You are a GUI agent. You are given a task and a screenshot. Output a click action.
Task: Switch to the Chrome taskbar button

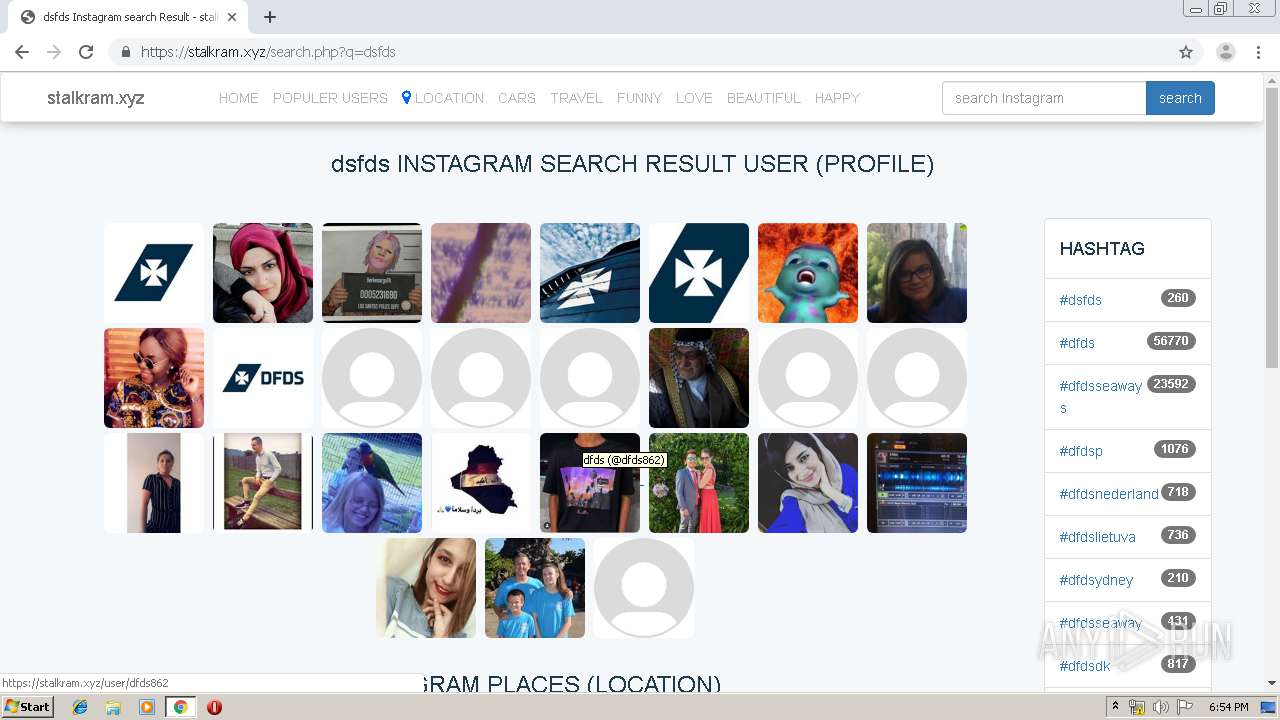(180, 707)
